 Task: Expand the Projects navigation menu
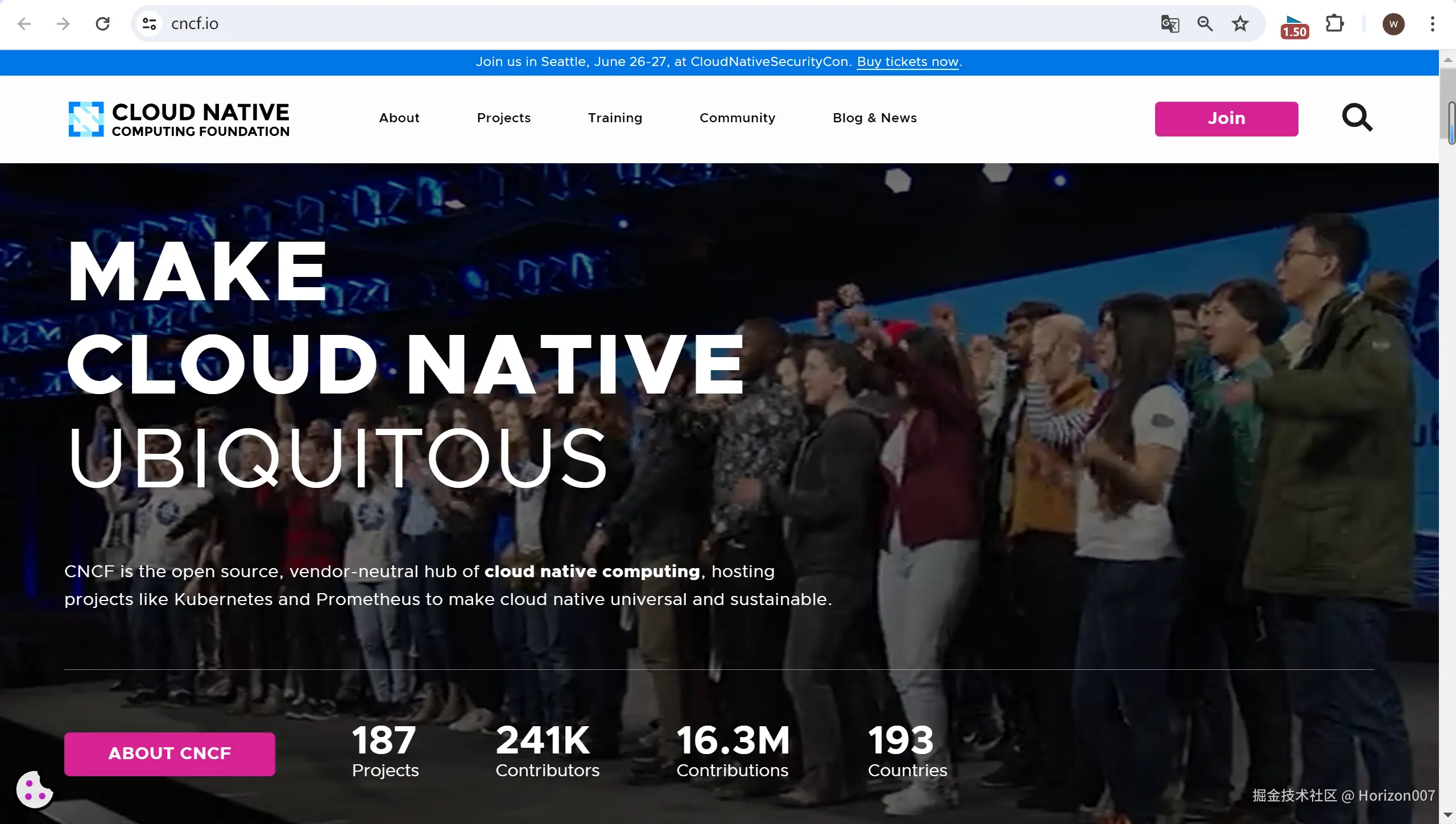[503, 118]
